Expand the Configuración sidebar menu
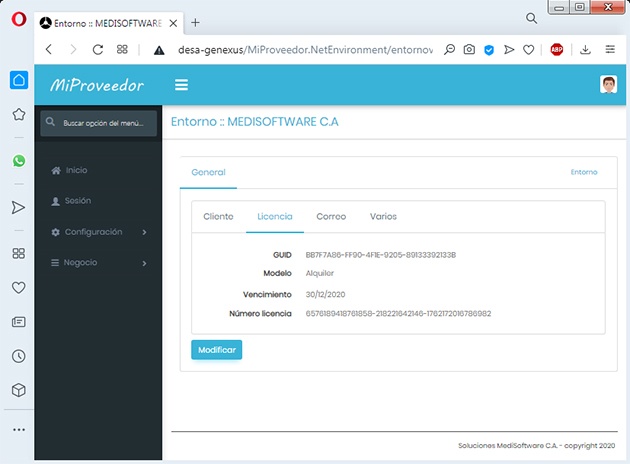Image resolution: width=630 pixels, height=464 pixels. [x=98, y=232]
